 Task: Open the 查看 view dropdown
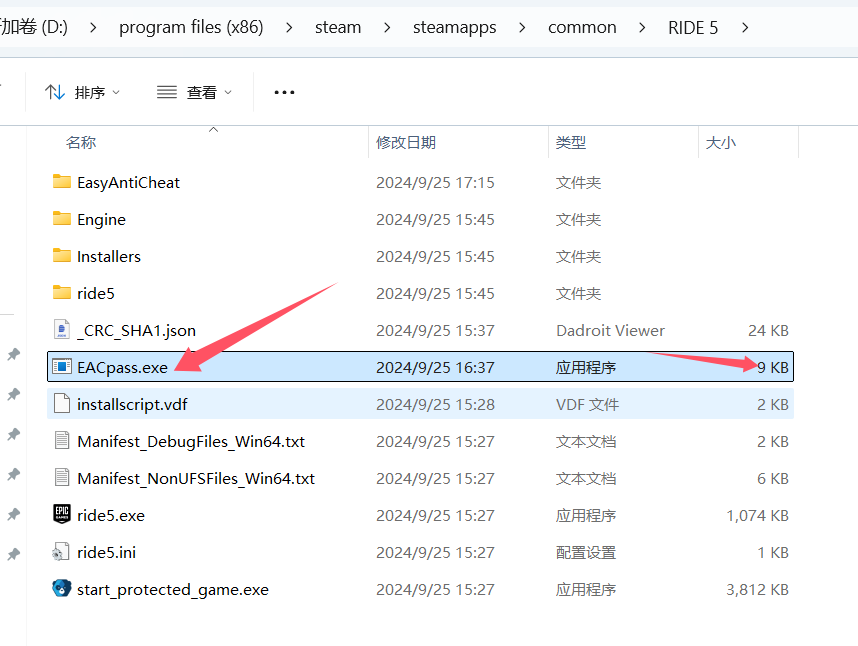[x=194, y=92]
